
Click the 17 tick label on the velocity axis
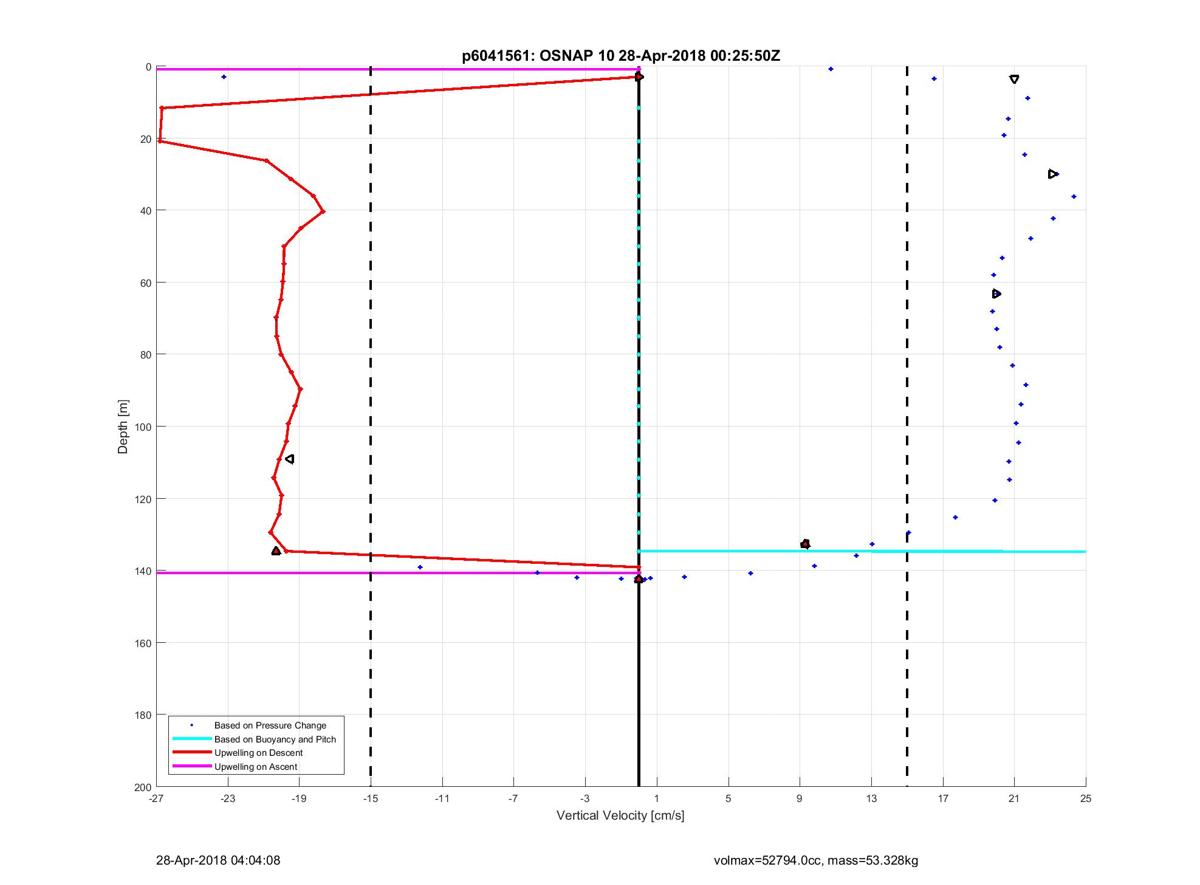[x=943, y=798]
